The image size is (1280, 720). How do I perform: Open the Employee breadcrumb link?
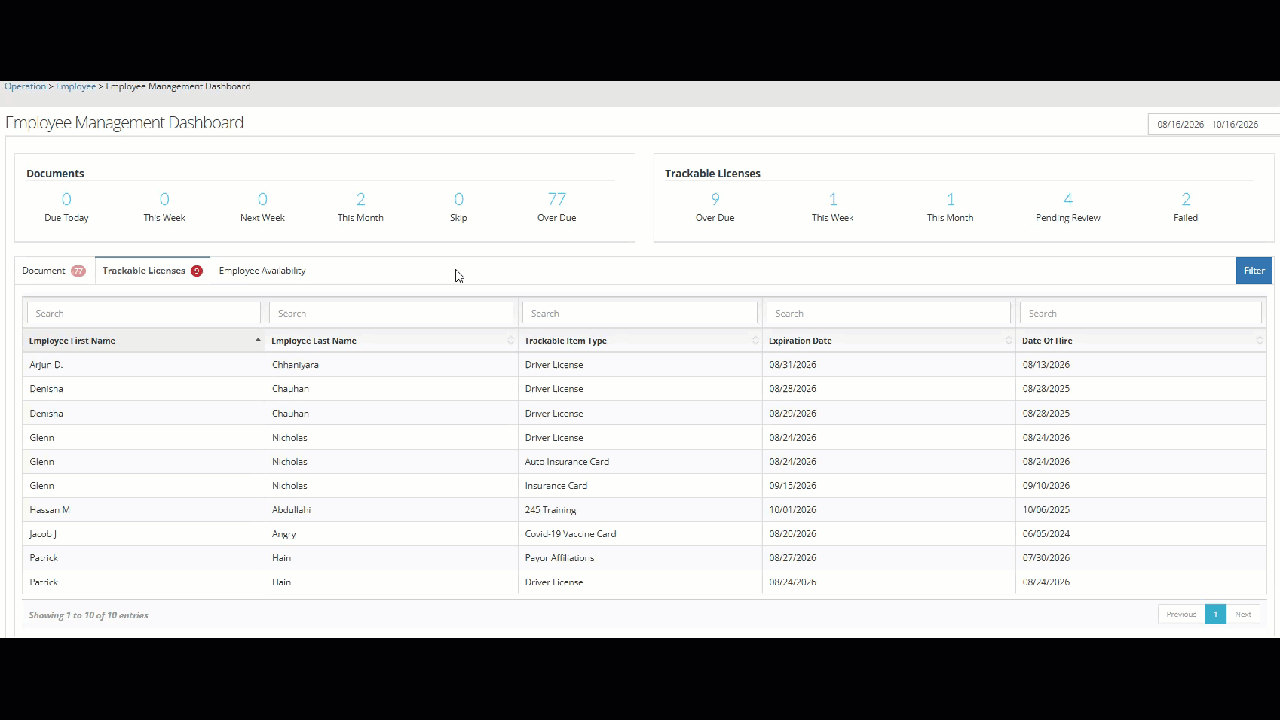[76, 87]
